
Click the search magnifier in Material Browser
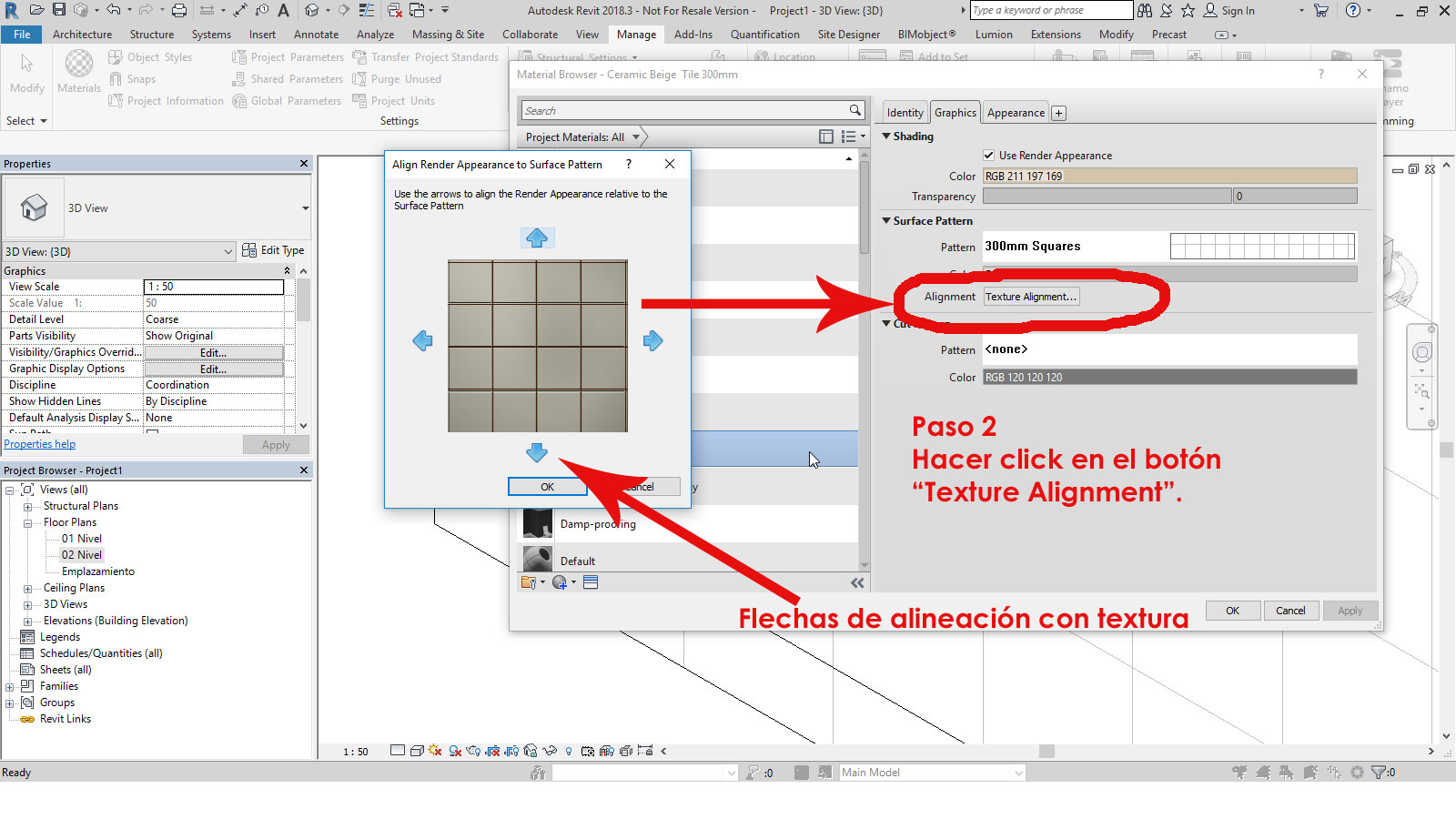854,110
